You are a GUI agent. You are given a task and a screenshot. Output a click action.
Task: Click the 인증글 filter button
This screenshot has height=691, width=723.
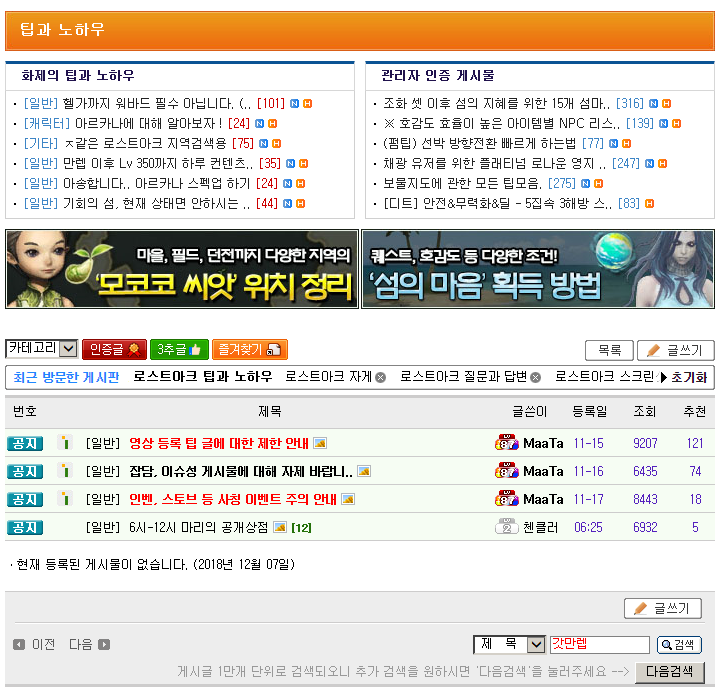coord(114,349)
